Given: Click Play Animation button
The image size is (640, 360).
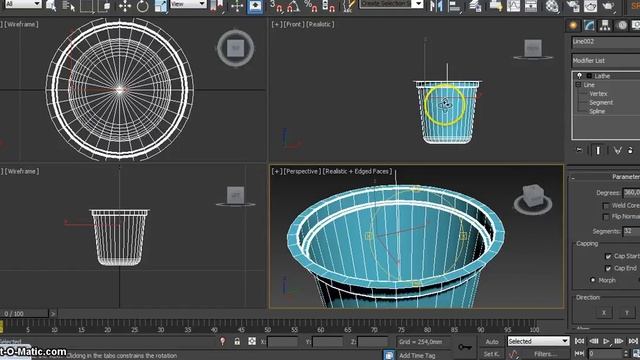Looking at the screenshot, I should coord(607,341).
